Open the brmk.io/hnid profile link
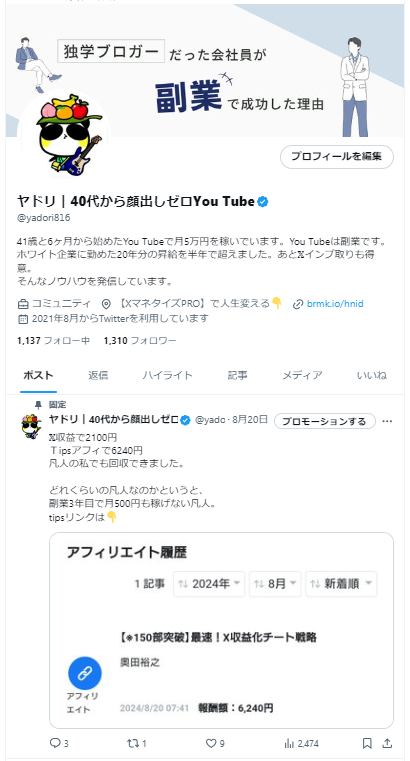 click(x=335, y=304)
